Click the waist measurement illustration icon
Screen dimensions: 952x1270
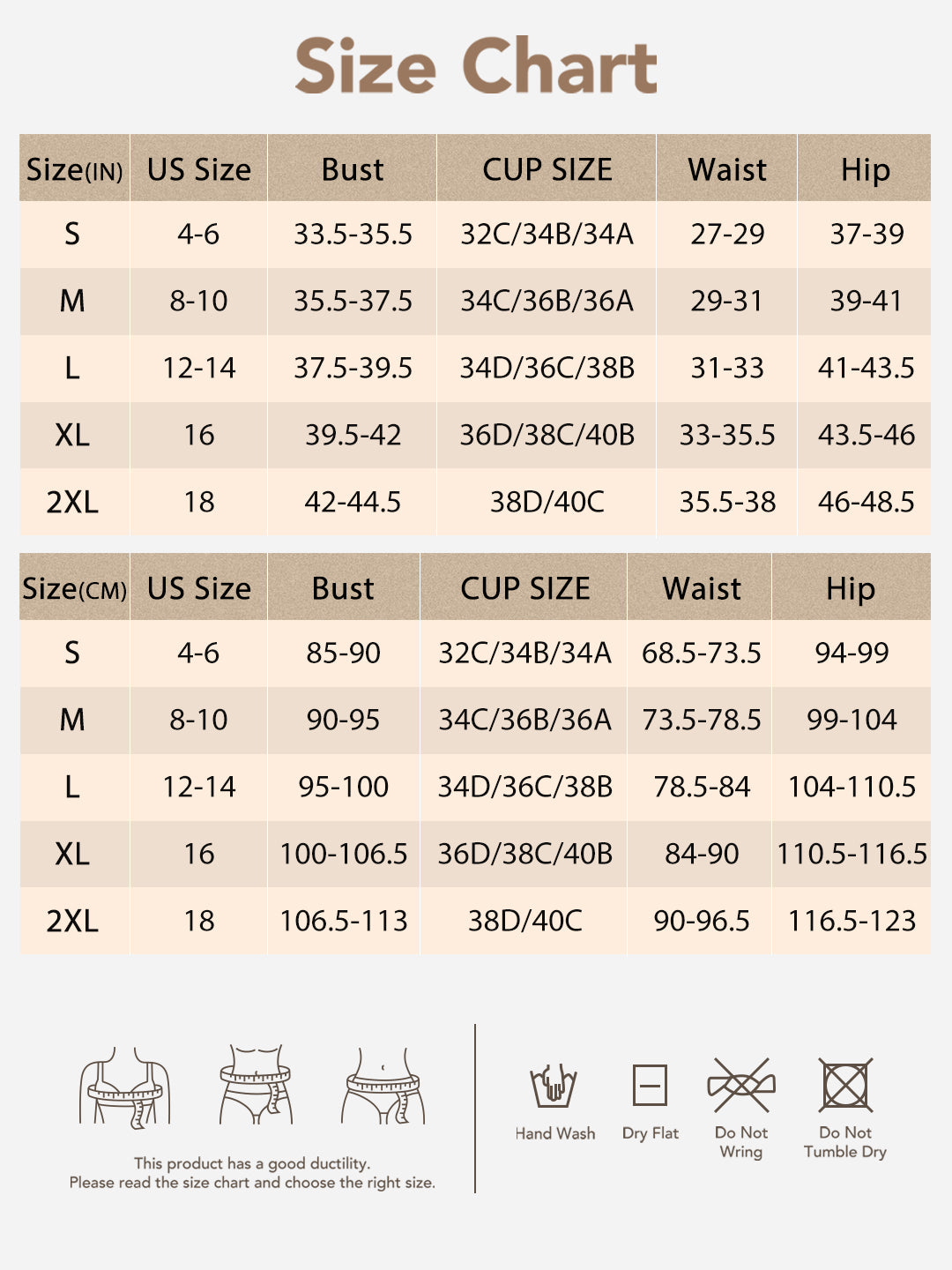256,1084
